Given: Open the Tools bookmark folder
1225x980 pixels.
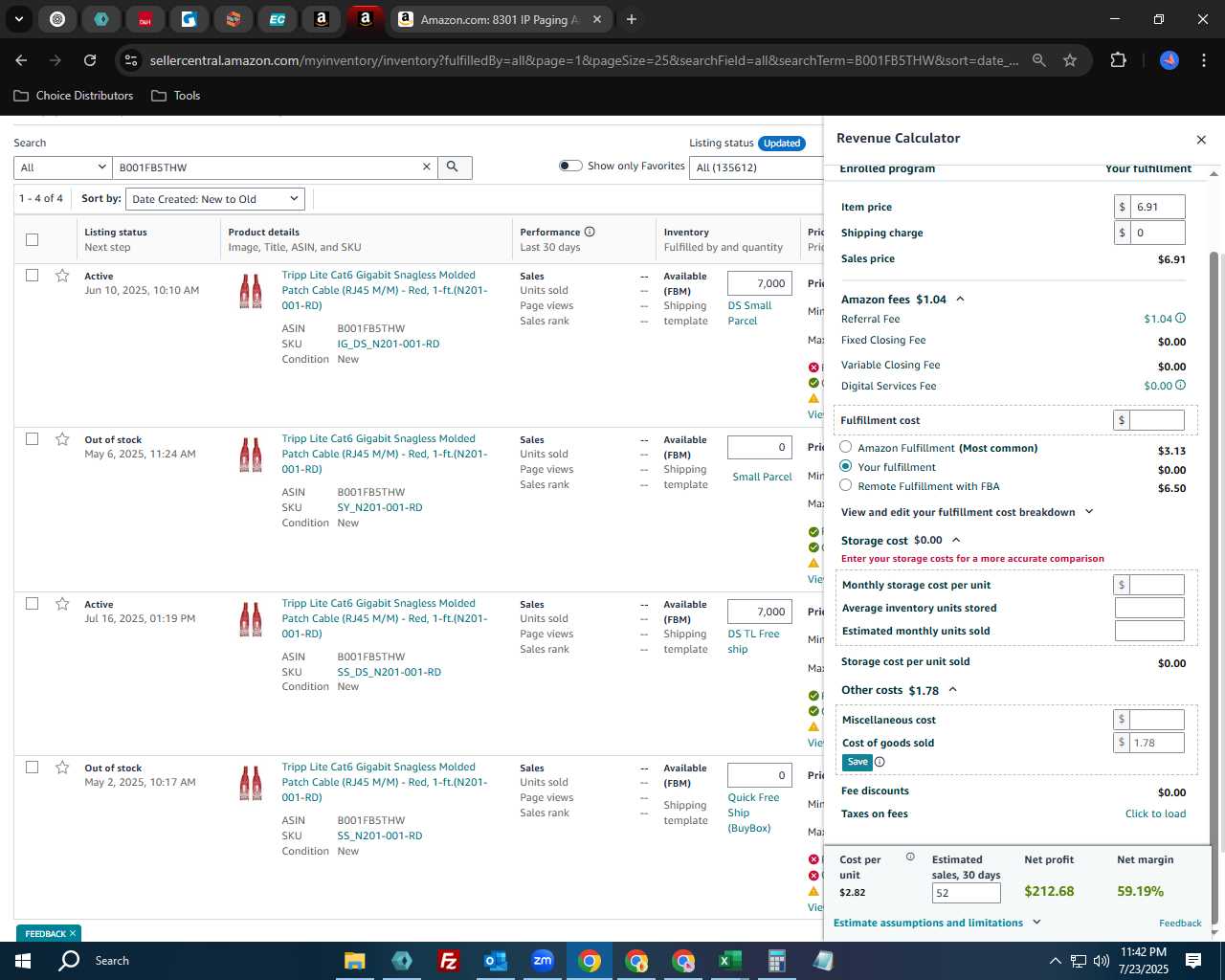Looking at the screenshot, I should click(x=176, y=96).
